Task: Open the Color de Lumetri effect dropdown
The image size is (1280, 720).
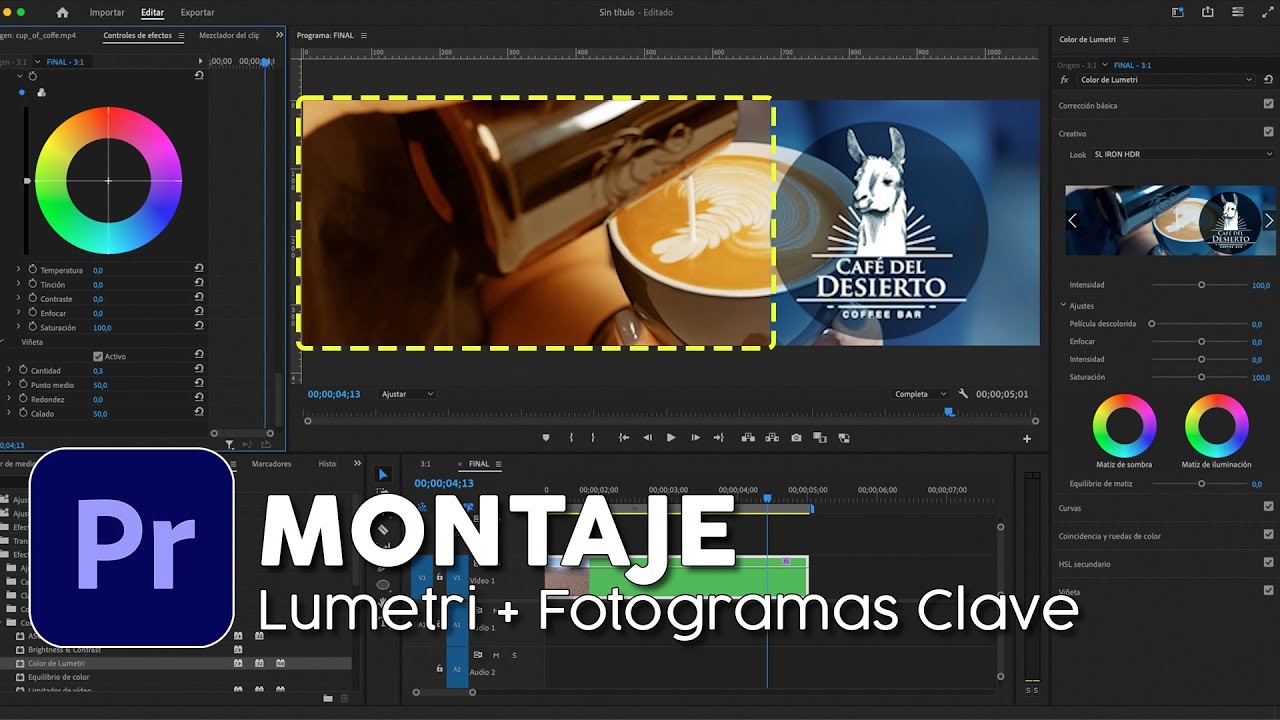Action: [x=1165, y=79]
